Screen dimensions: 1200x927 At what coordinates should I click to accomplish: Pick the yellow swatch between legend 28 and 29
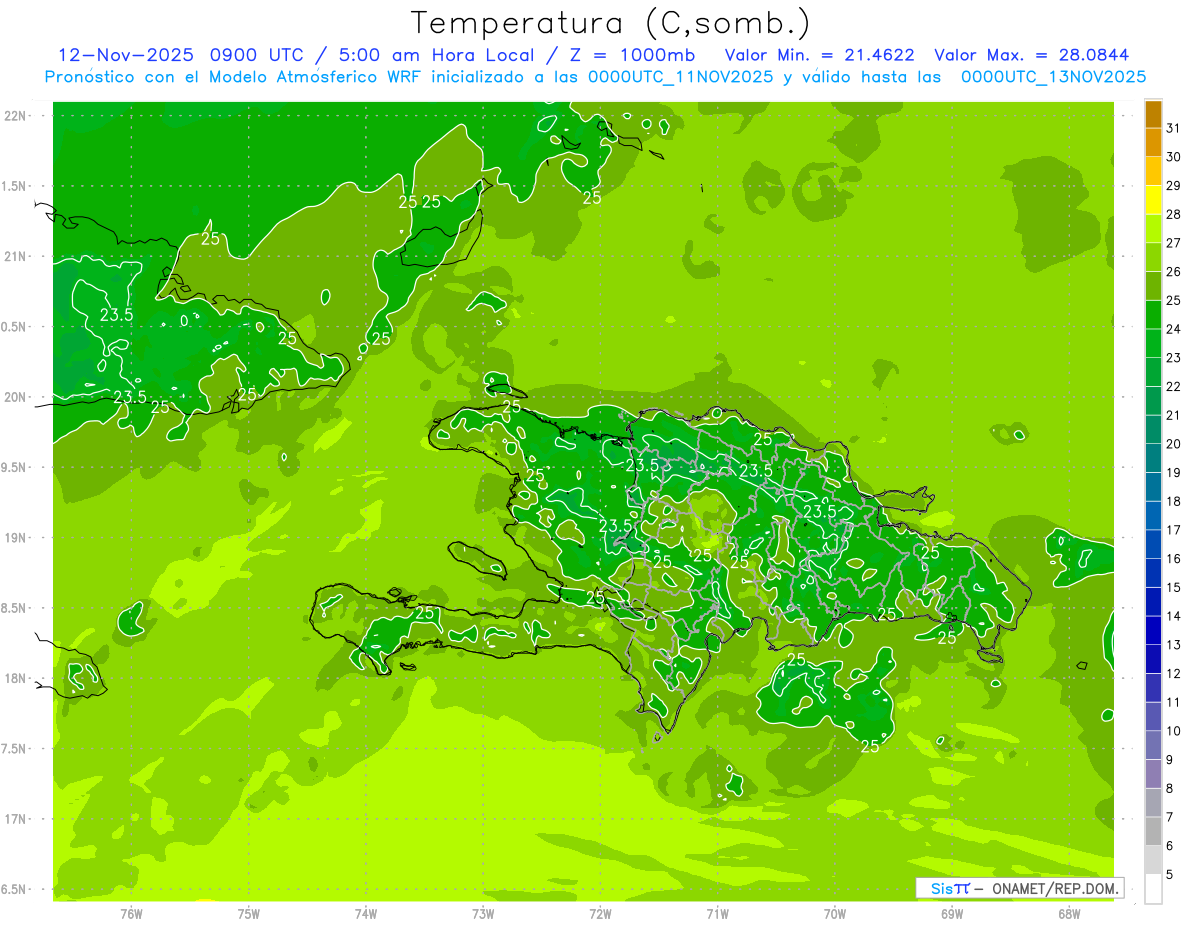point(1153,200)
